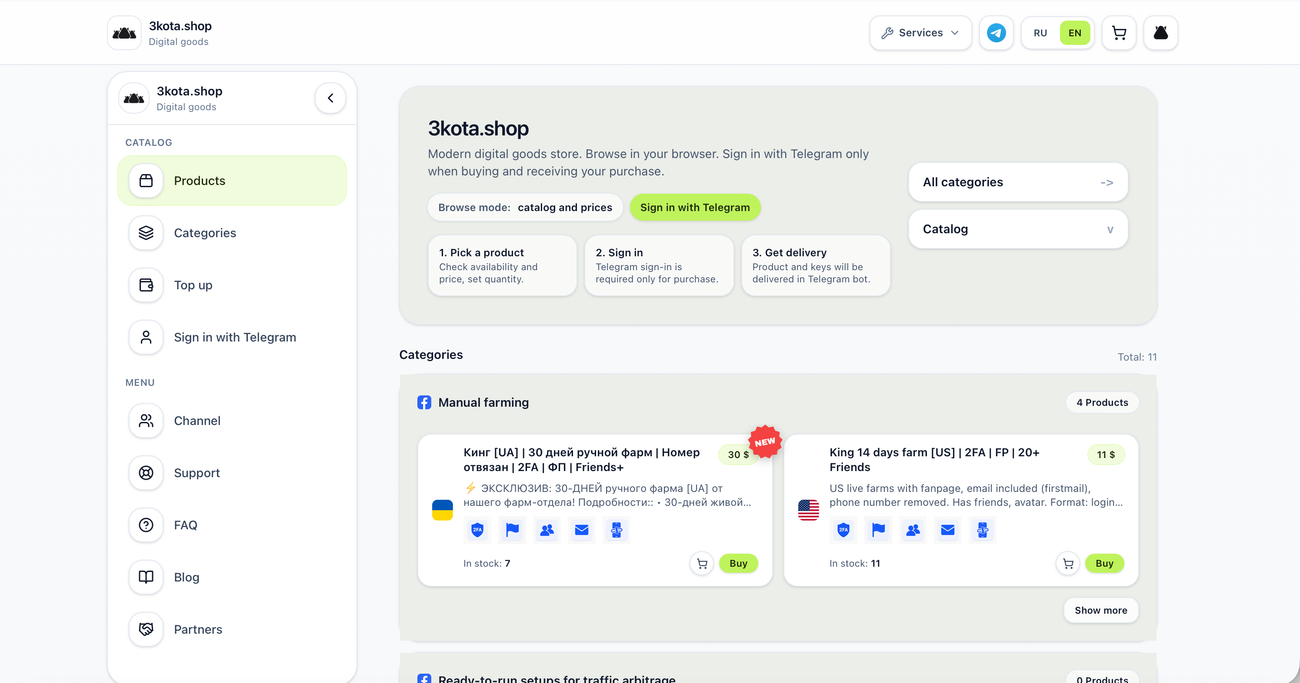Expand the Catalog dropdown
The image size is (1300, 683).
tap(1018, 229)
